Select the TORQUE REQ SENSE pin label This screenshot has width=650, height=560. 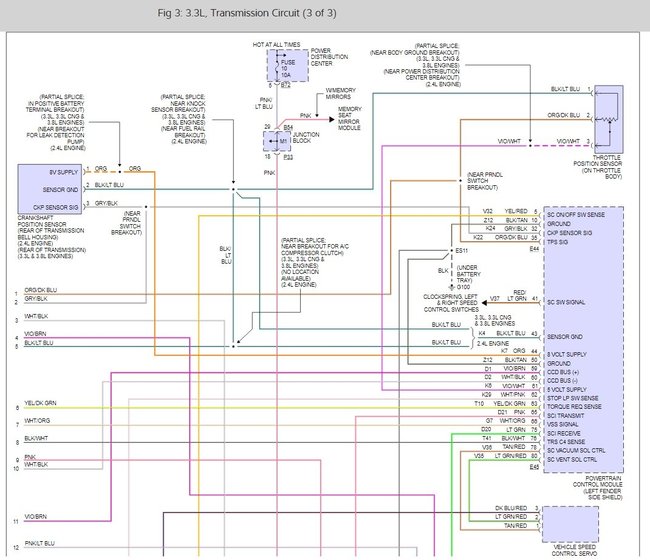(574, 407)
